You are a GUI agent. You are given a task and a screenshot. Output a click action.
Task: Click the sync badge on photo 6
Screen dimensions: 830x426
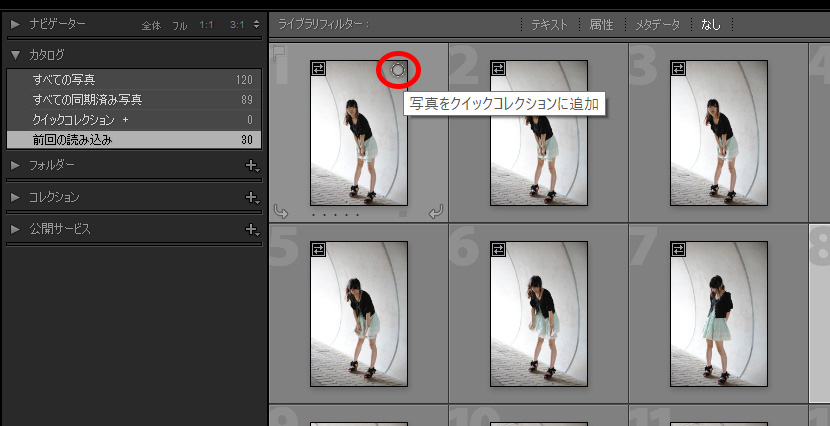499,249
